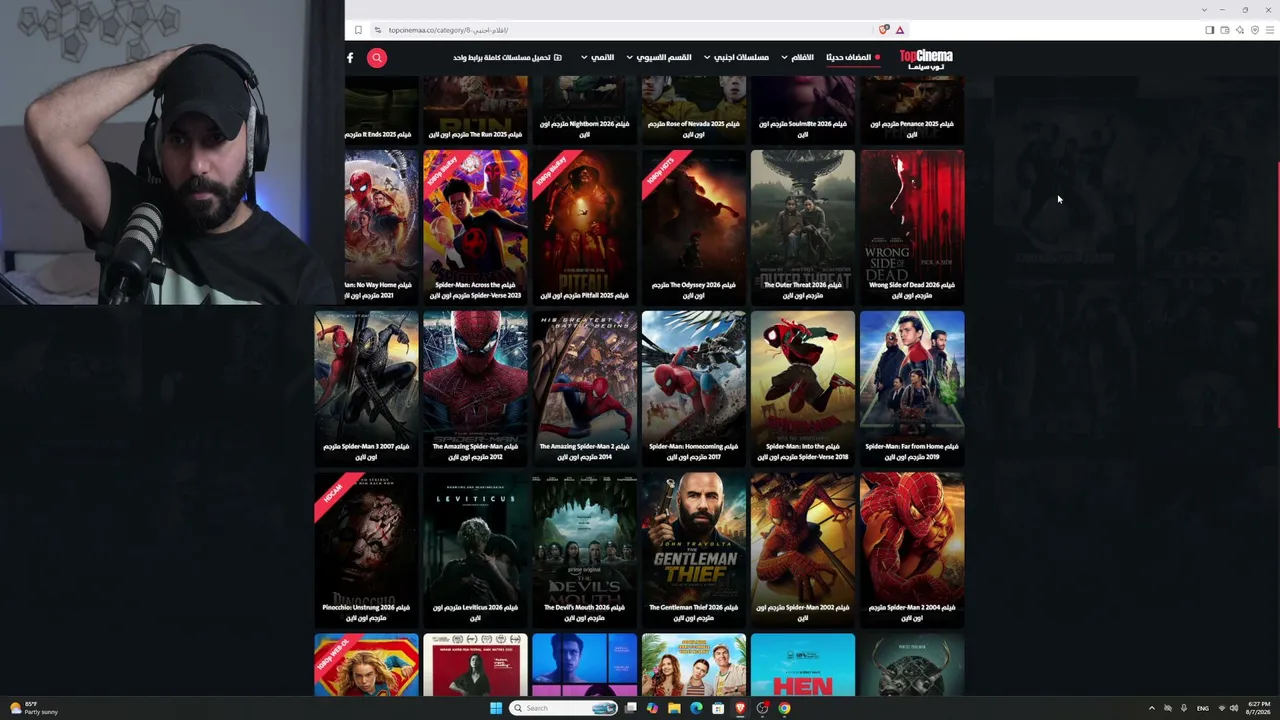The width and height of the screenshot is (1280, 720).
Task: Click the TopCinema logo
Action: click(x=926, y=59)
